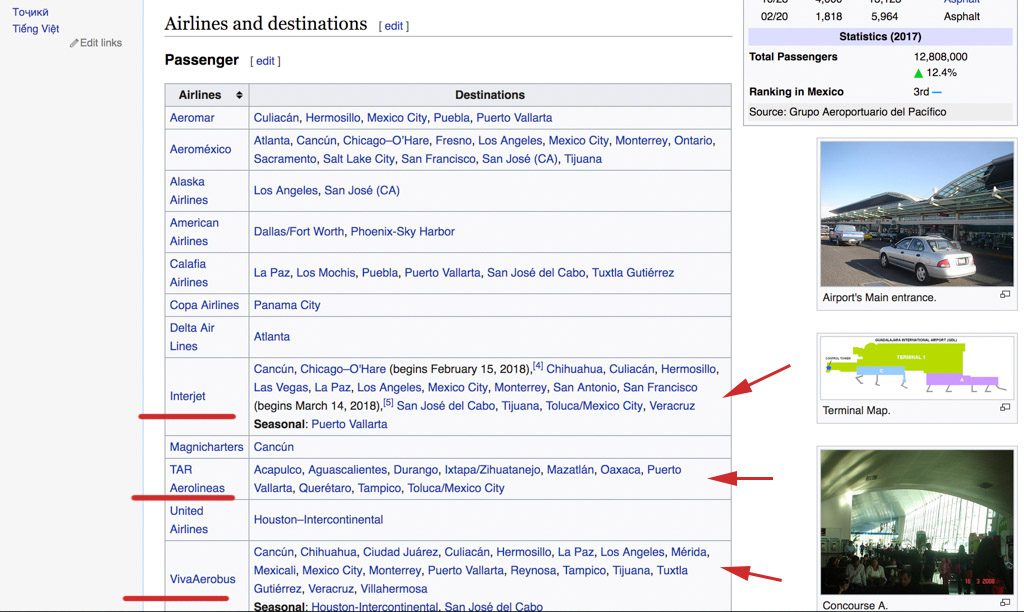This screenshot has width=1024, height=612.
Task: Click Ciudad Juárez destination link
Action: (x=400, y=552)
